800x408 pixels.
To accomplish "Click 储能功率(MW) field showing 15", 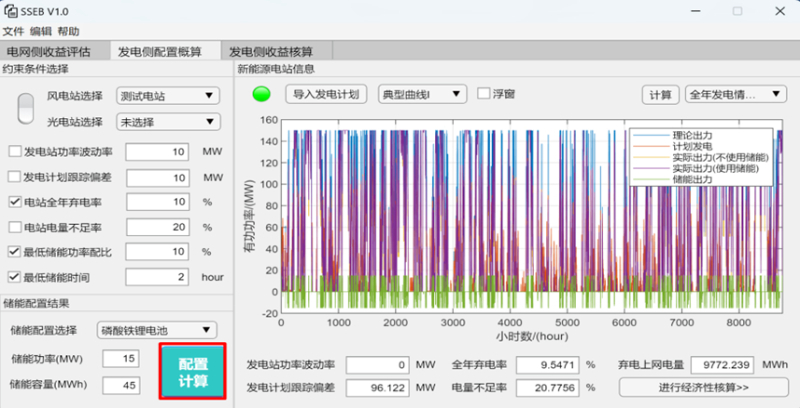I will point(120,359).
